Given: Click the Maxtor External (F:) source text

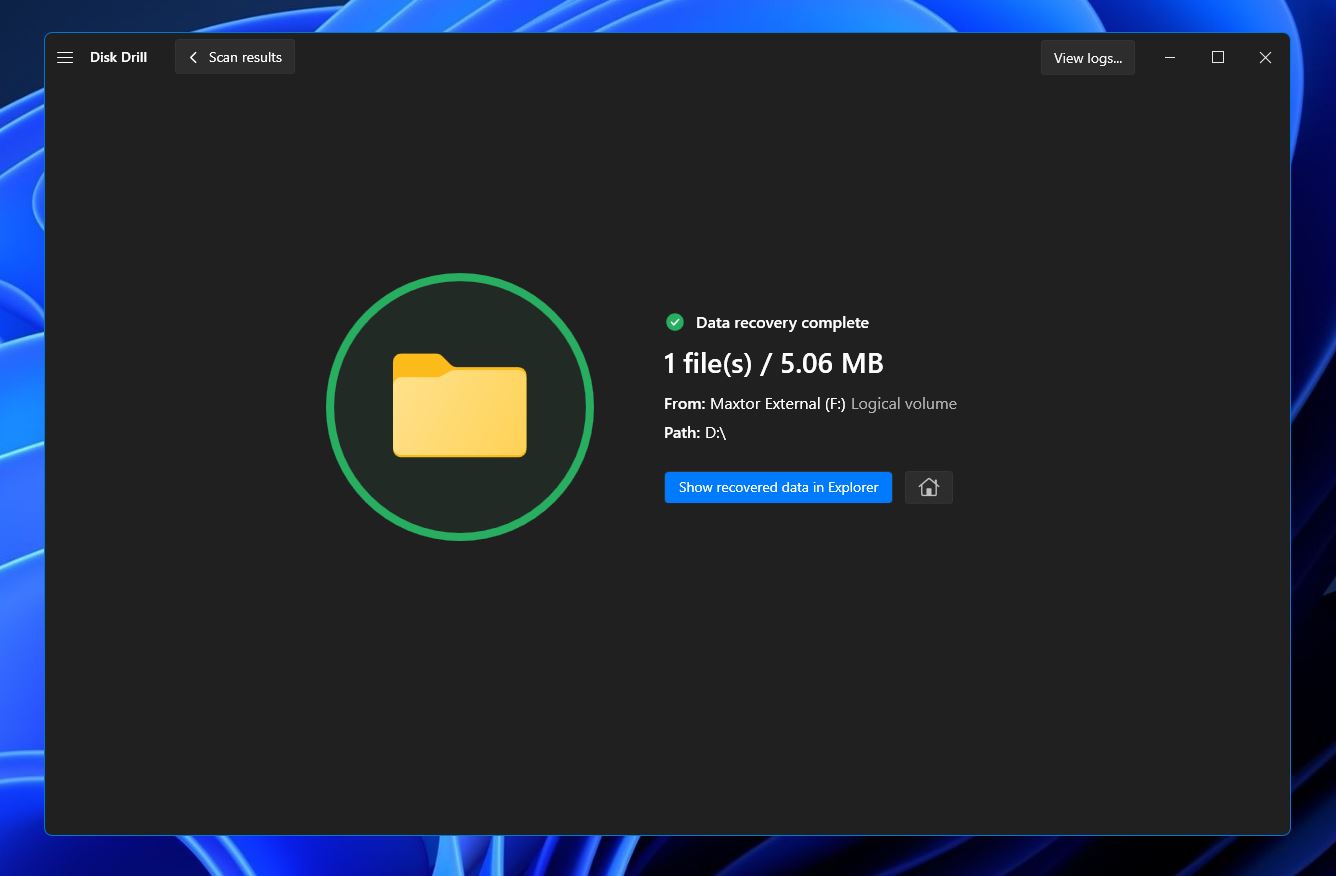Looking at the screenshot, I should click(778, 404).
